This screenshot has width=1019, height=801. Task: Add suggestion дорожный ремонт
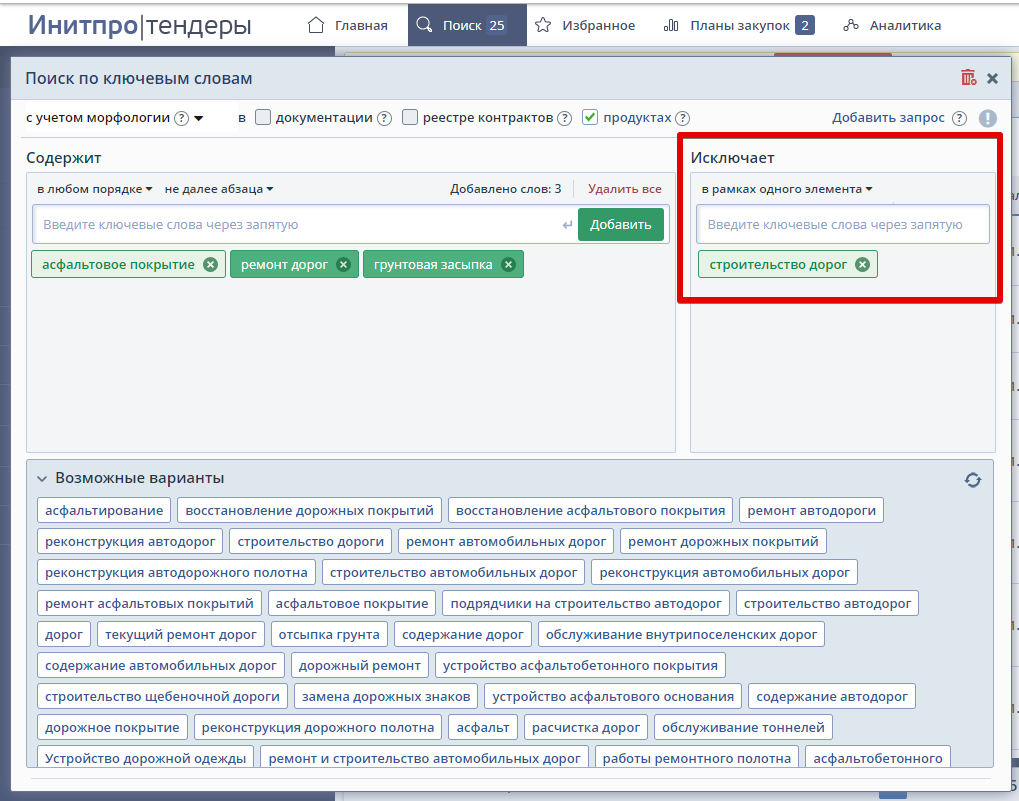[x=359, y=666]
